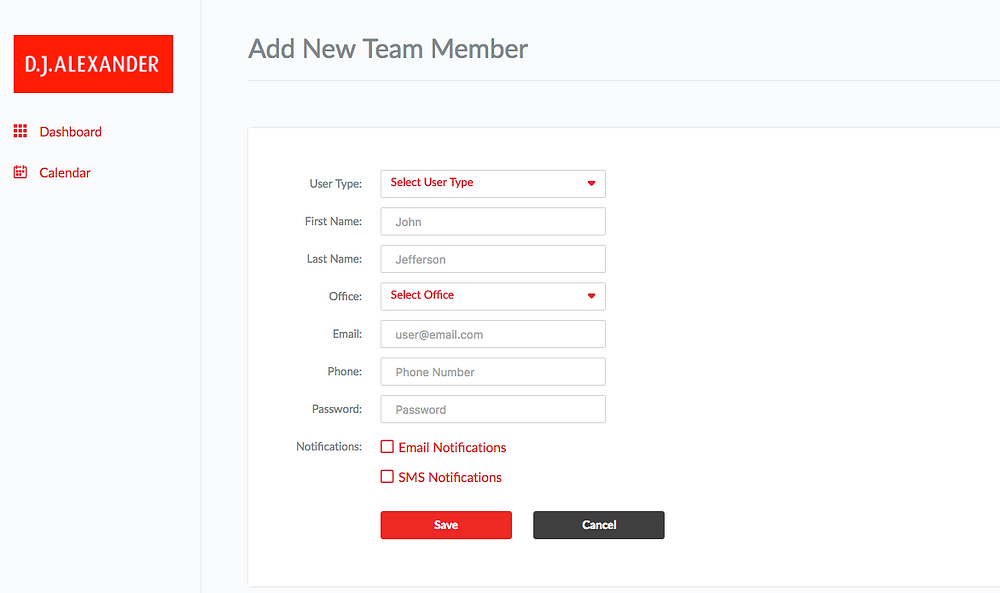Focus the Last Name field
The height and width of the screenshot is (593, 1000).
coord(493,259)
